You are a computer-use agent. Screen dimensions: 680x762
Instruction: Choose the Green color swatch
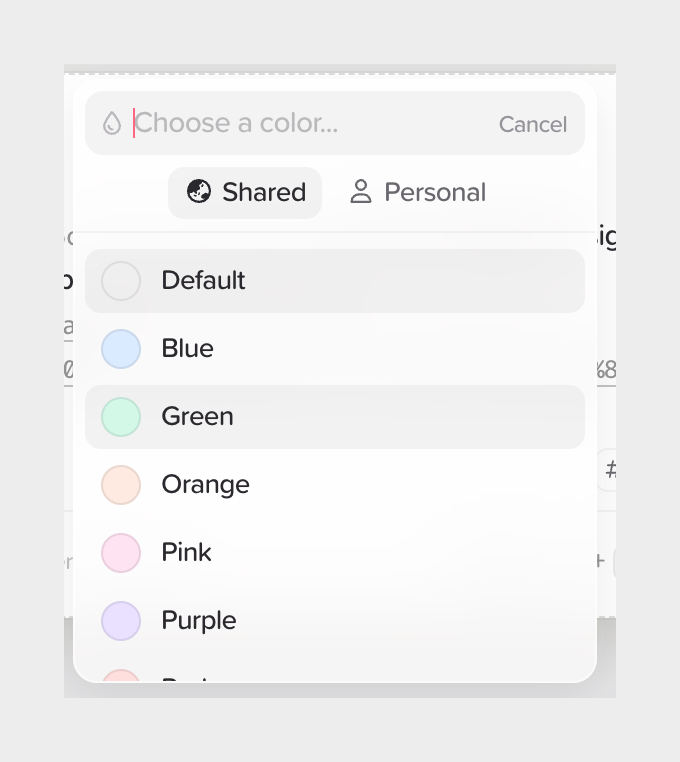[121, 417]
